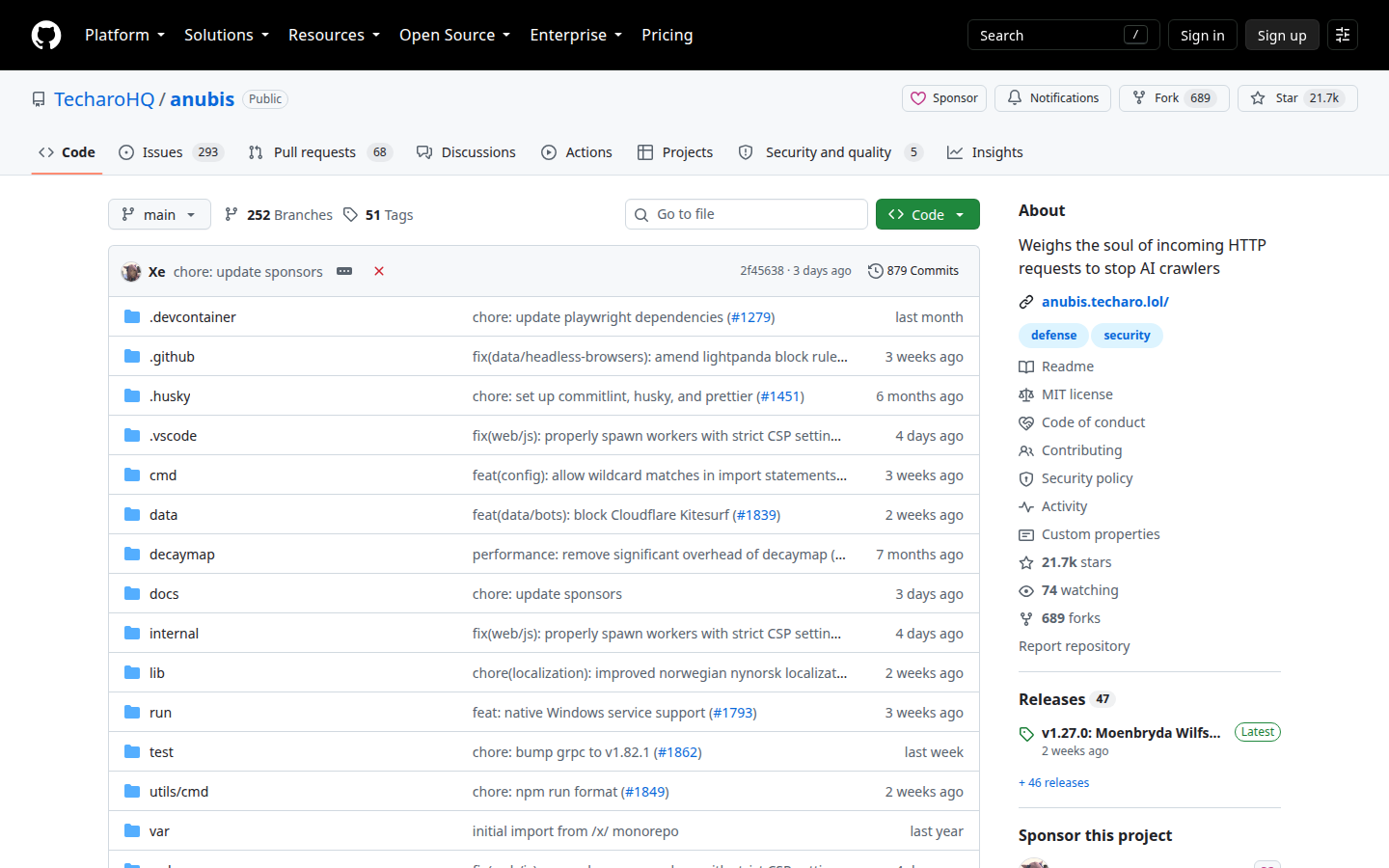The height and width of the screenshot is (868, 1389).
Task: Click Xe's avatar in the commit row
Action: (x=131, y=272)
